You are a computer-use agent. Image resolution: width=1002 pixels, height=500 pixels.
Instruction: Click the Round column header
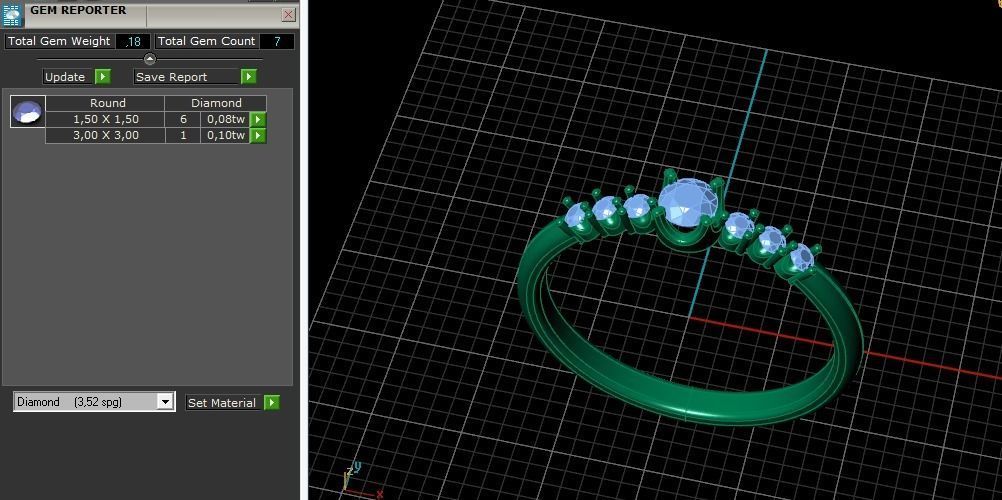[x=105, y=103]
